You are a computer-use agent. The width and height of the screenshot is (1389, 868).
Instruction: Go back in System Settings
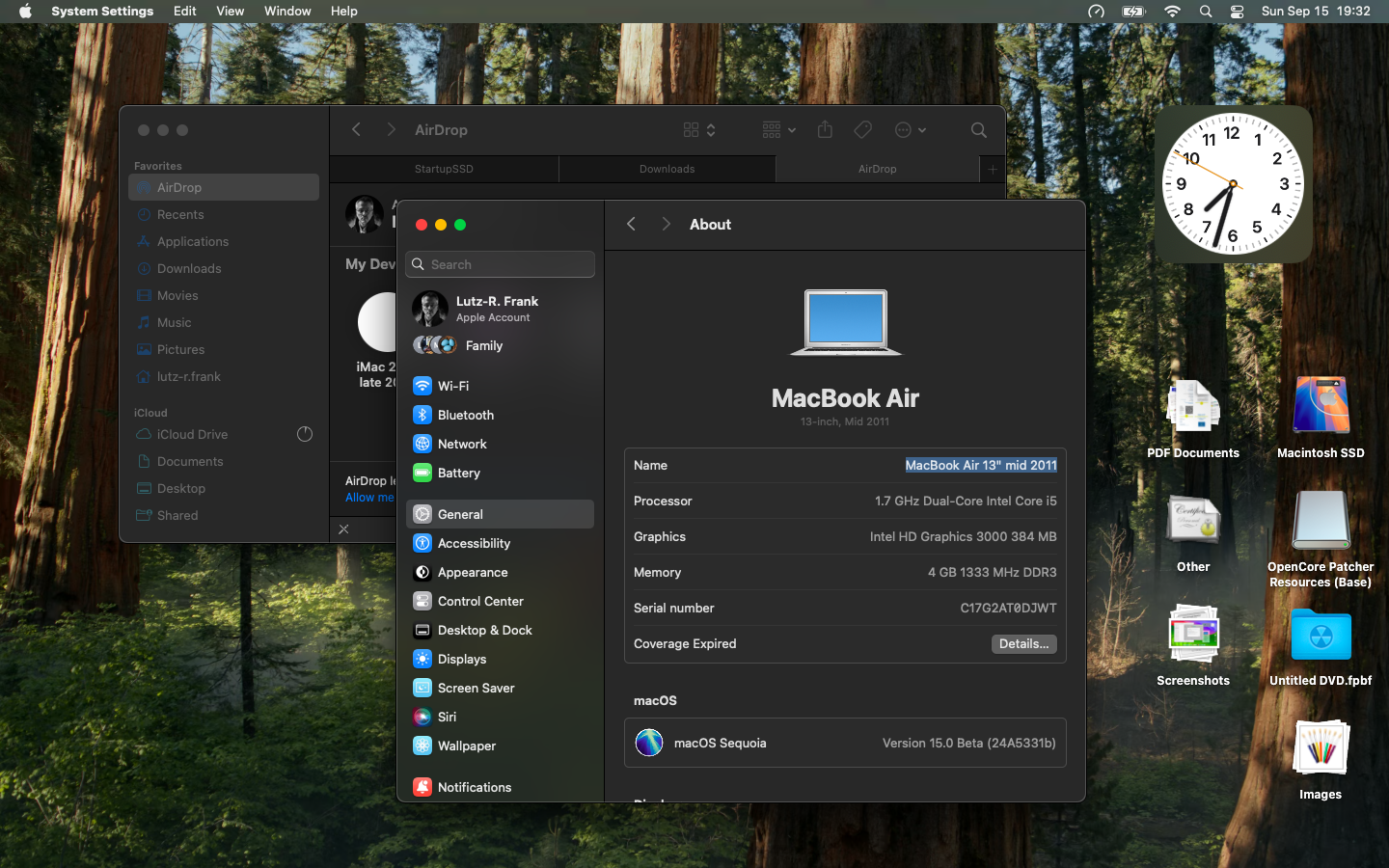(631, 225)
